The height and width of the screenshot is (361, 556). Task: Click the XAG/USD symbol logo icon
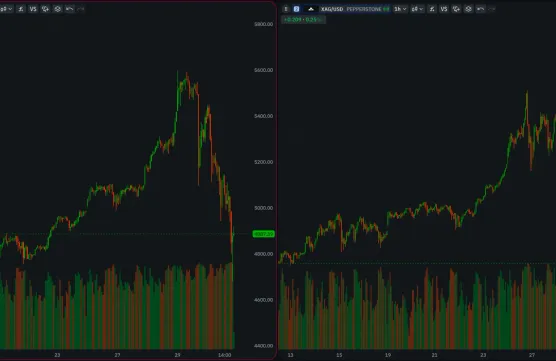311,9
